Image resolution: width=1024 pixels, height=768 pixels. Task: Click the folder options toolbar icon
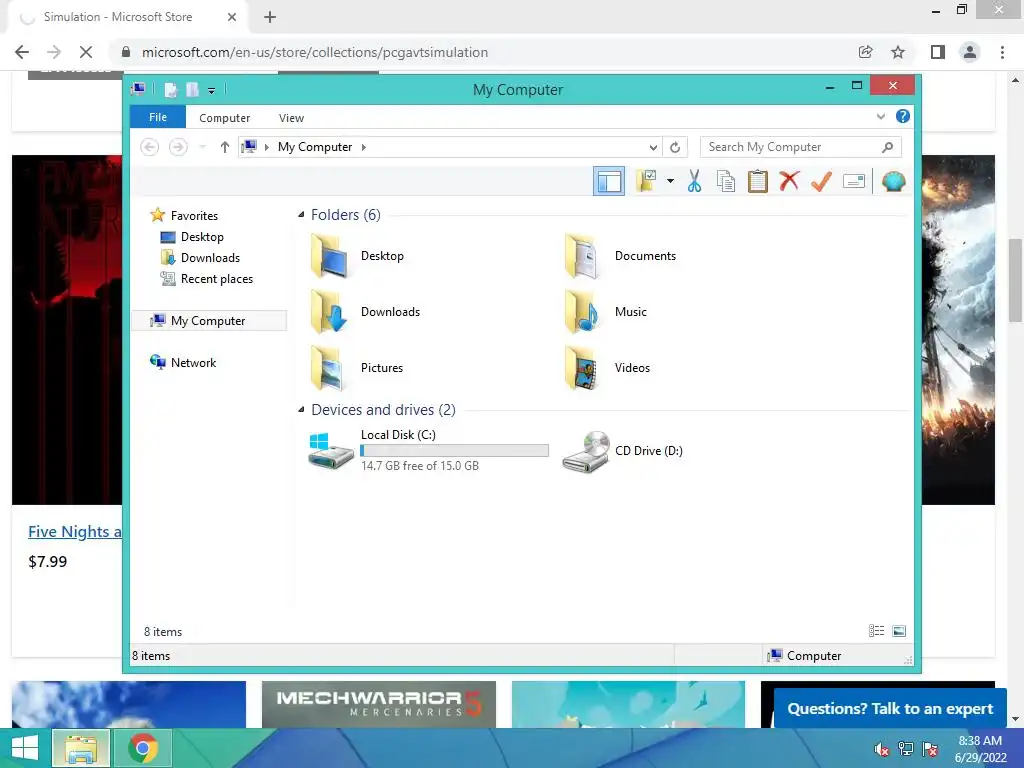coord(647,181)
